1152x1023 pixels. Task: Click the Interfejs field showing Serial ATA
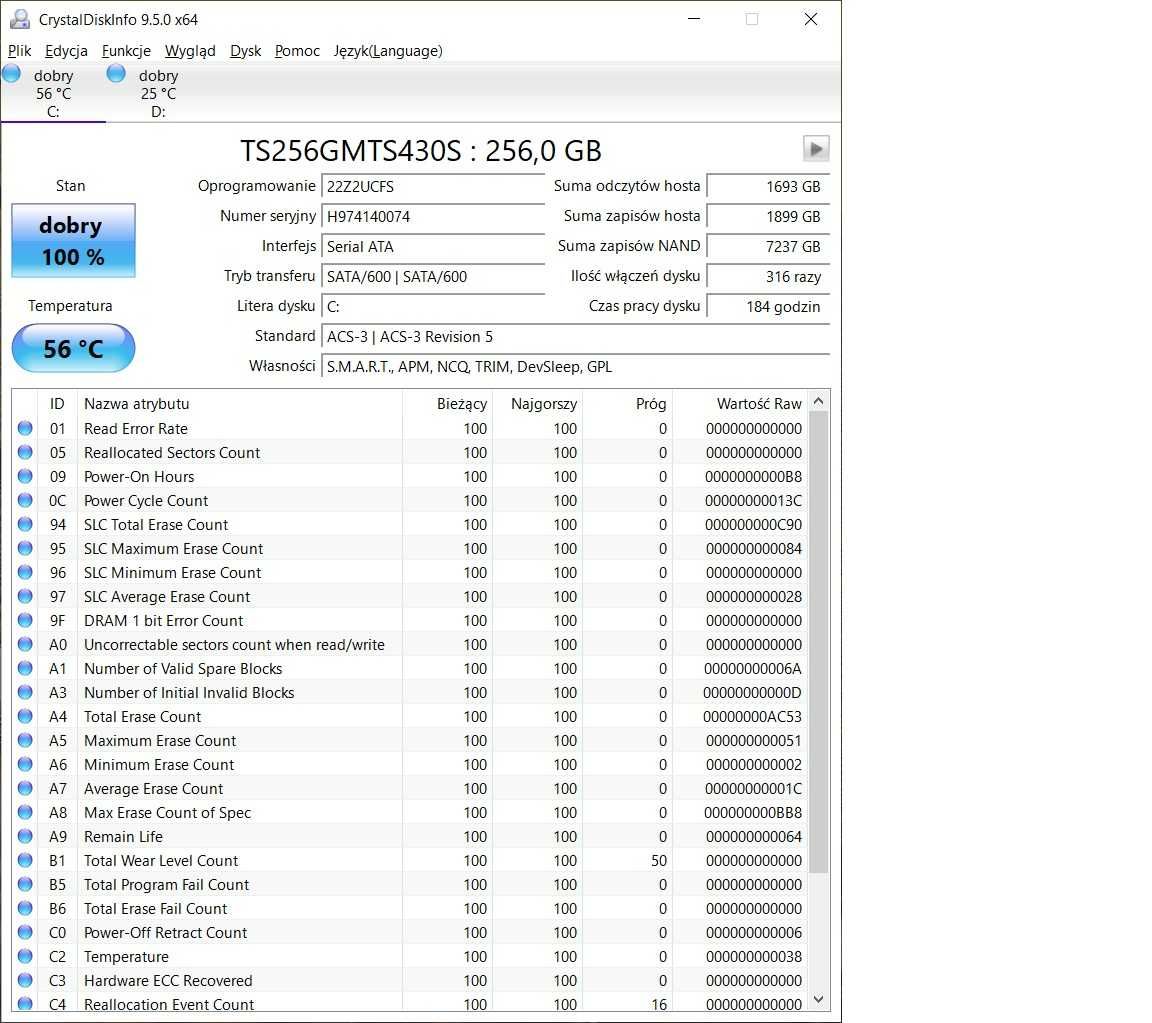pyautogui.click(x=433, y=247)
